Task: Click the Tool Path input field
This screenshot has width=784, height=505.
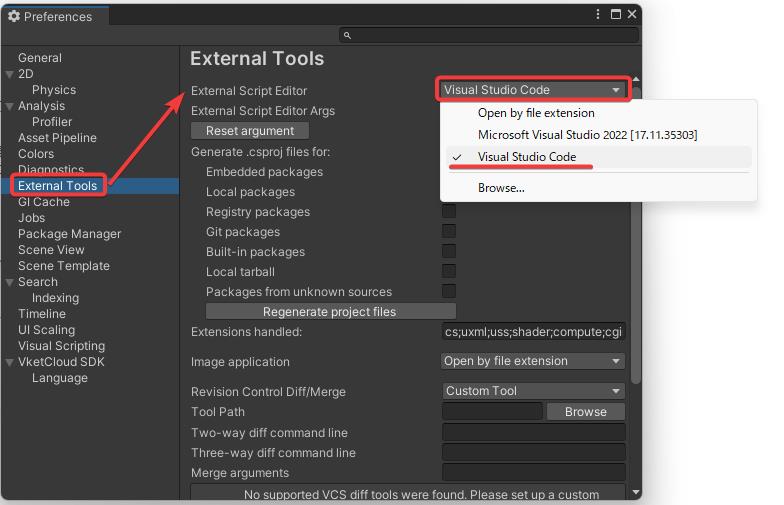Action: click(492, 412)
